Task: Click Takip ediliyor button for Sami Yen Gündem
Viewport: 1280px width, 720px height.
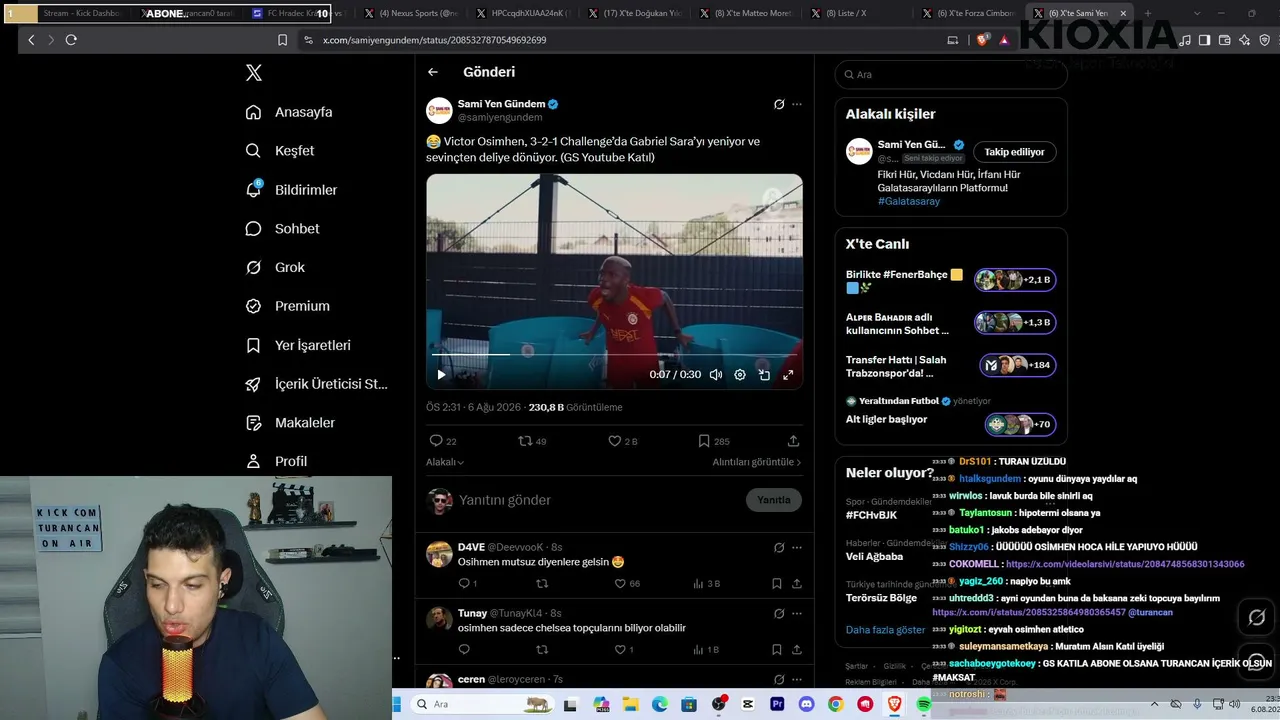Action: (x=1014, y=152)
